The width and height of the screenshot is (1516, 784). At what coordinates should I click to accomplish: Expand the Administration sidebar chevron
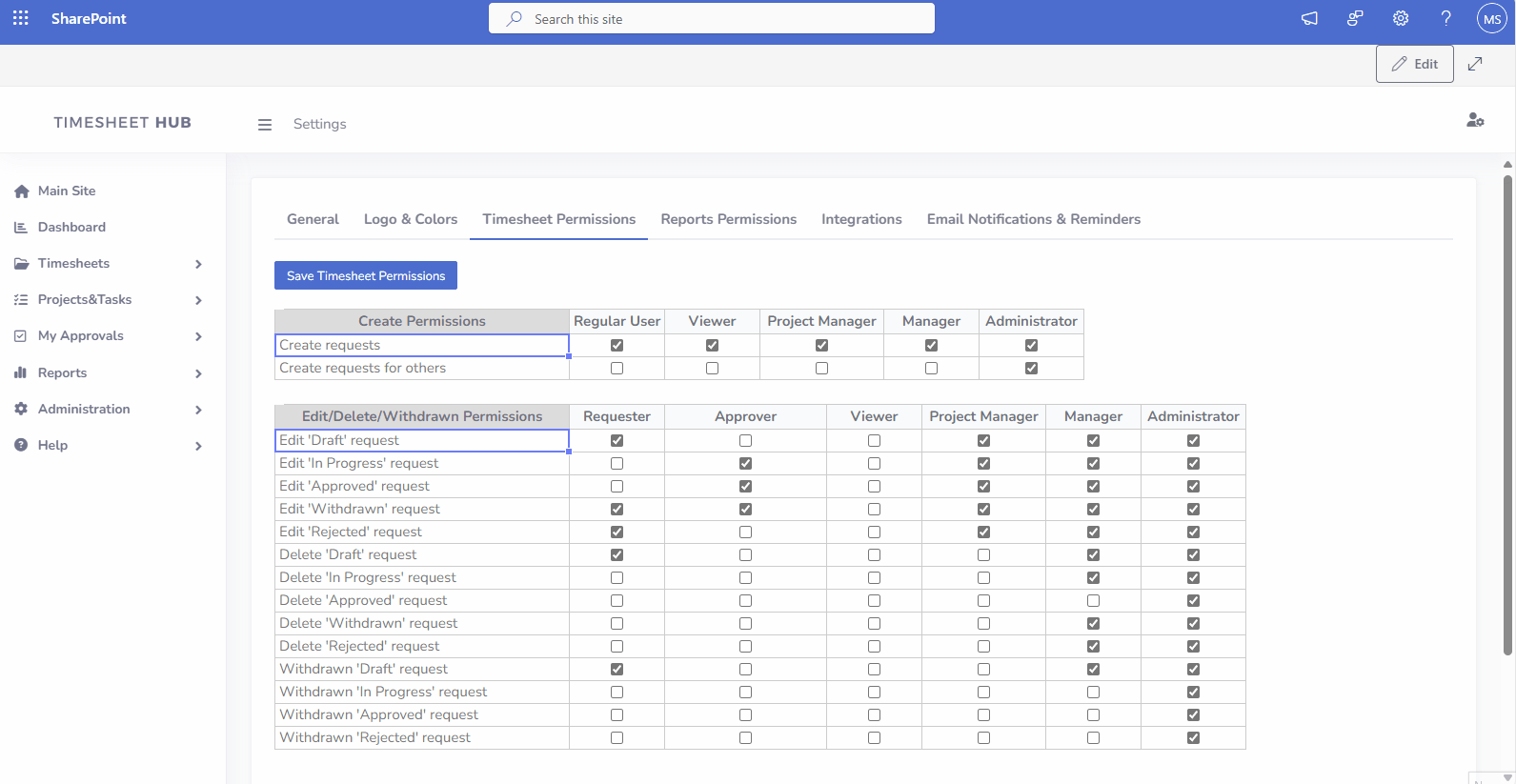198,410
